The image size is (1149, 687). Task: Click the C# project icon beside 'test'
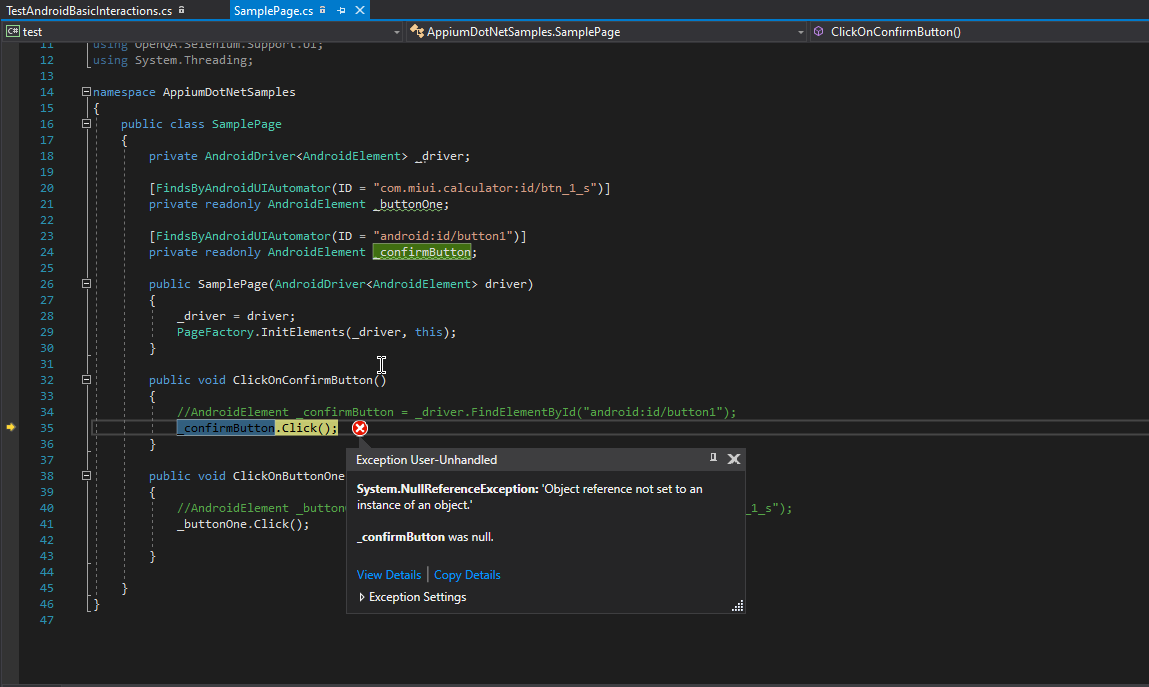pos(12,31)
